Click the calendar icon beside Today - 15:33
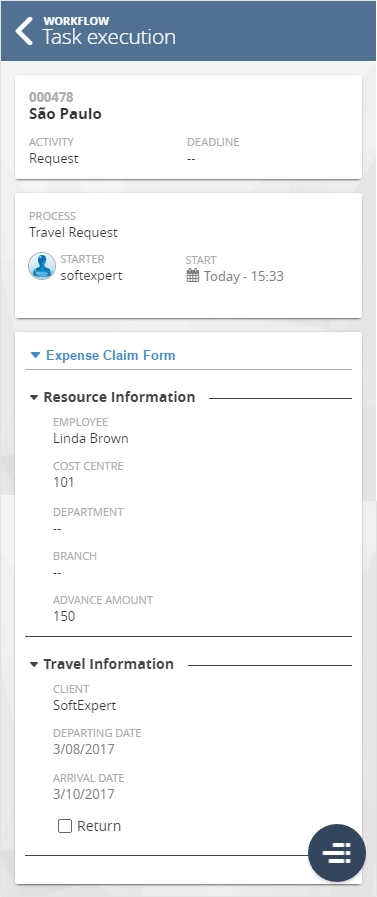Viewport: 377px width, 897px height. (x=192, y=276)
